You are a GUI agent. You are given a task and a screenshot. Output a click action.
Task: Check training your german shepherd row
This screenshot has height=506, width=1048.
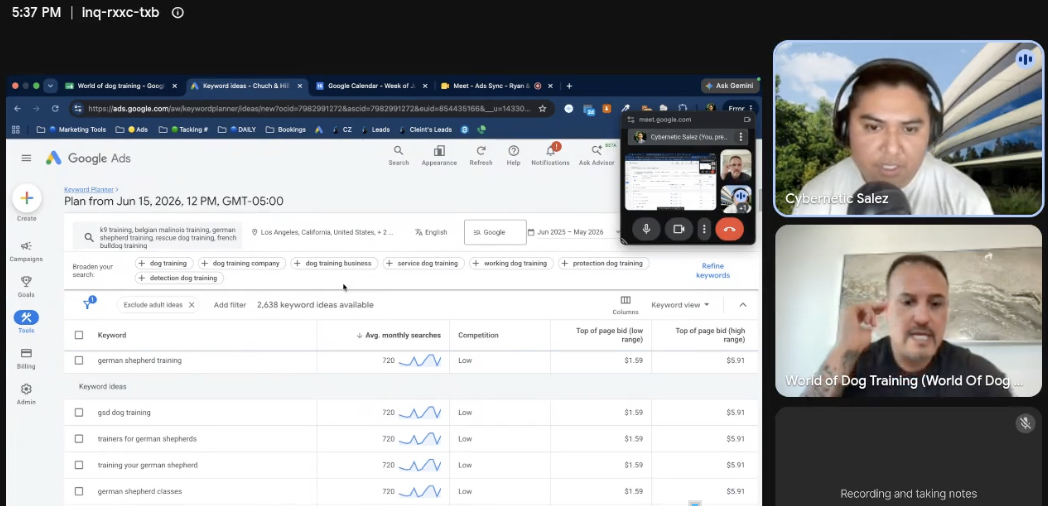(79, 465)
